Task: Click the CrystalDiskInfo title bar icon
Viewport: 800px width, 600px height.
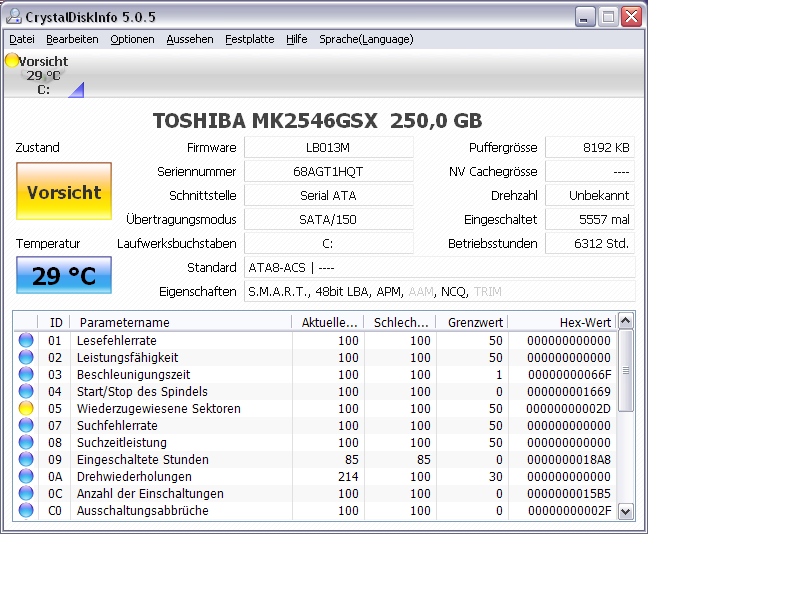Action: (14, 16)
